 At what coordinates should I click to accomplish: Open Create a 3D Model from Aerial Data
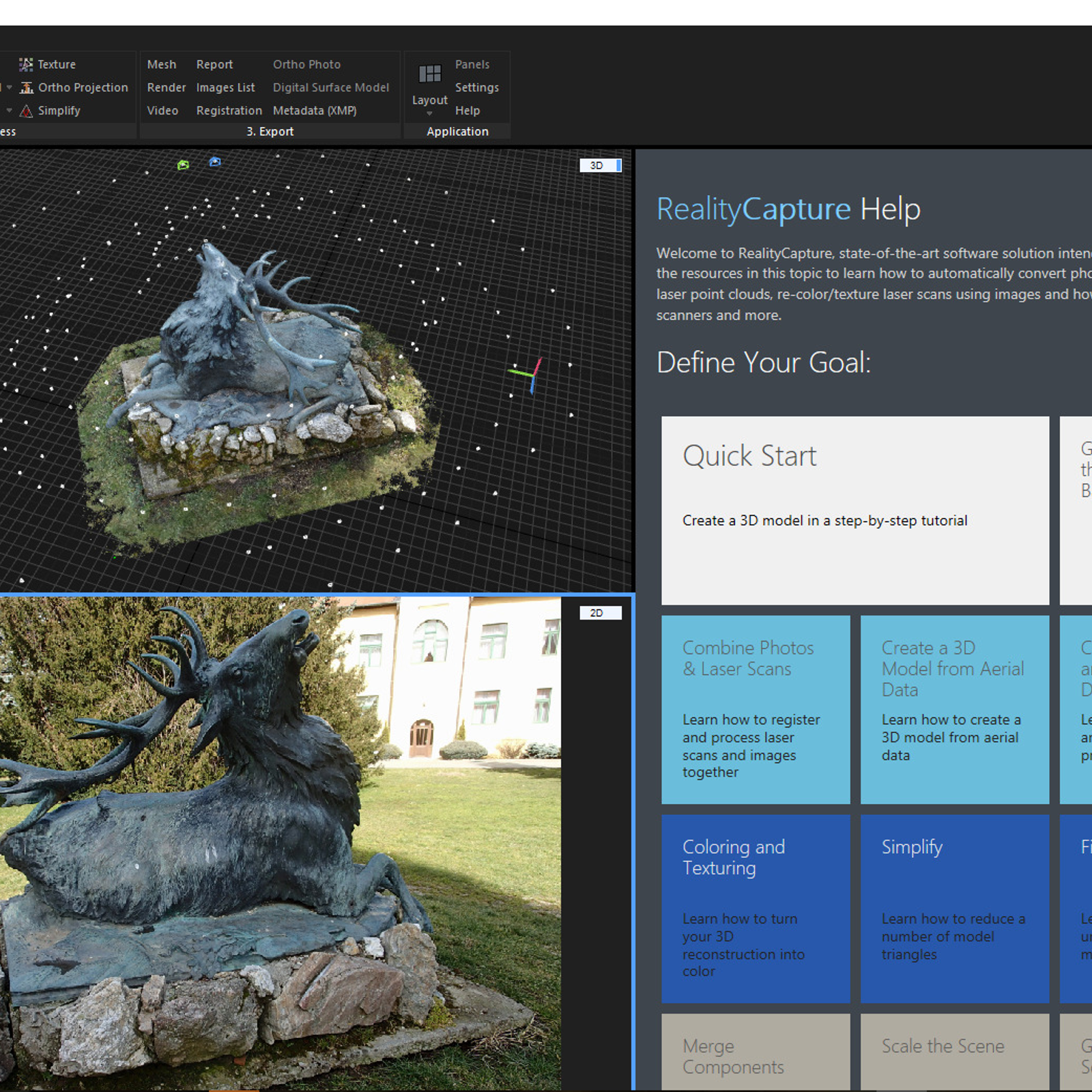tap(954, 710)
